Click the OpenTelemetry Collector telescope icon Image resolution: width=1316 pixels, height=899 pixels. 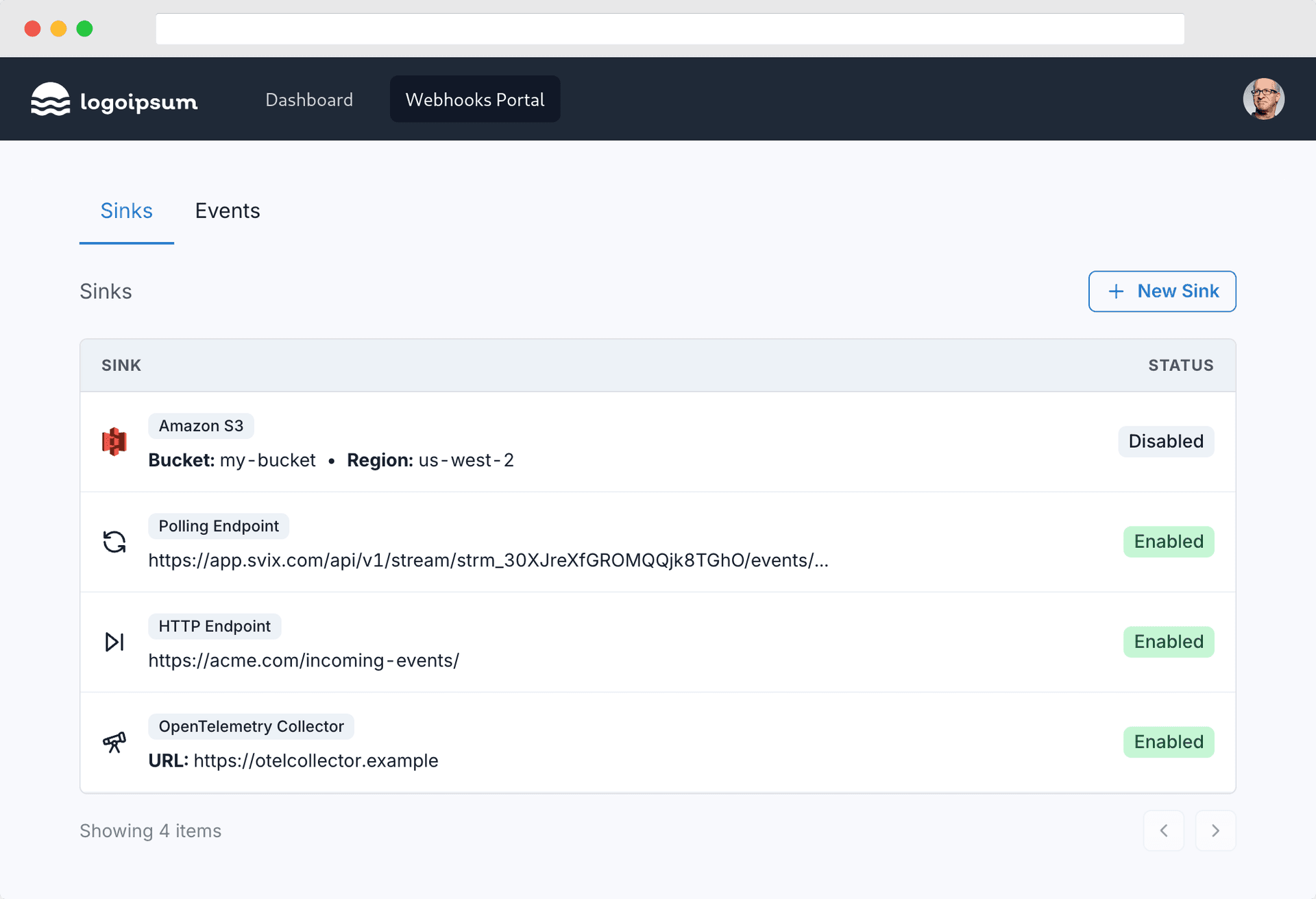114,742
